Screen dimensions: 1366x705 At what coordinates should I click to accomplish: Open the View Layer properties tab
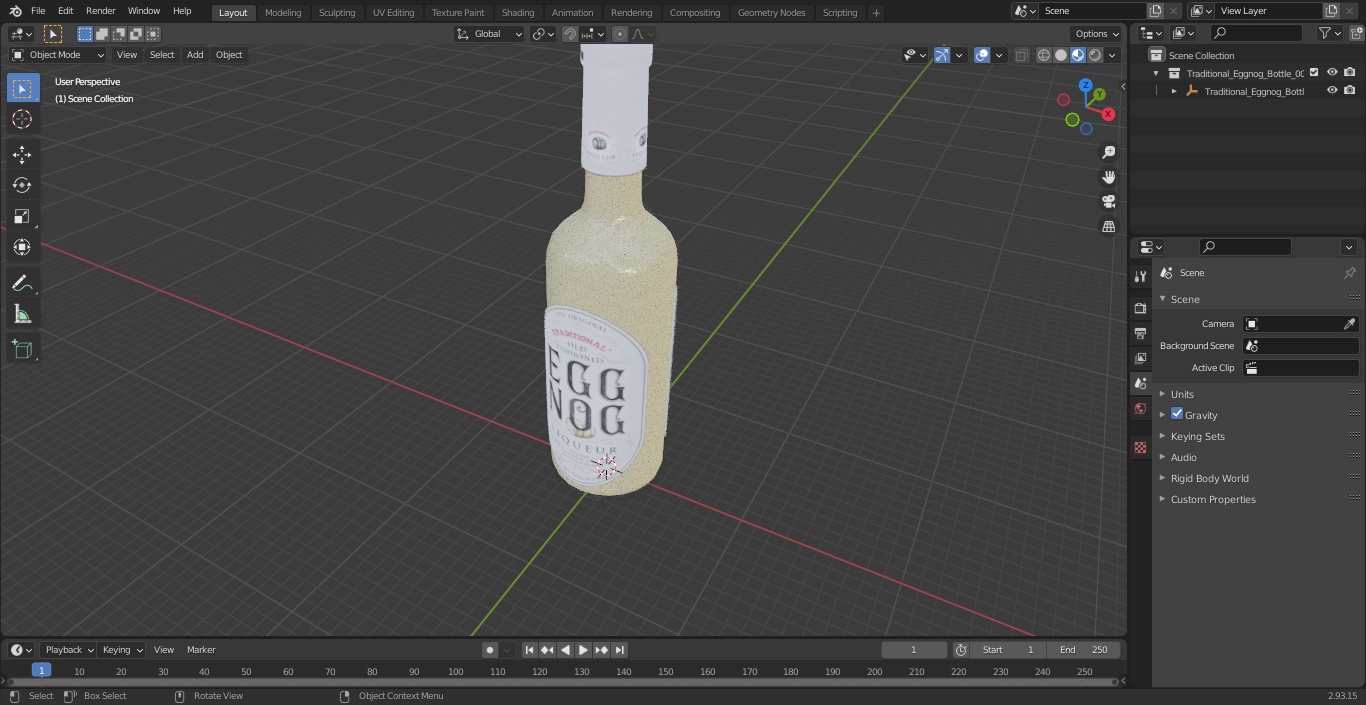point(1140,358)
